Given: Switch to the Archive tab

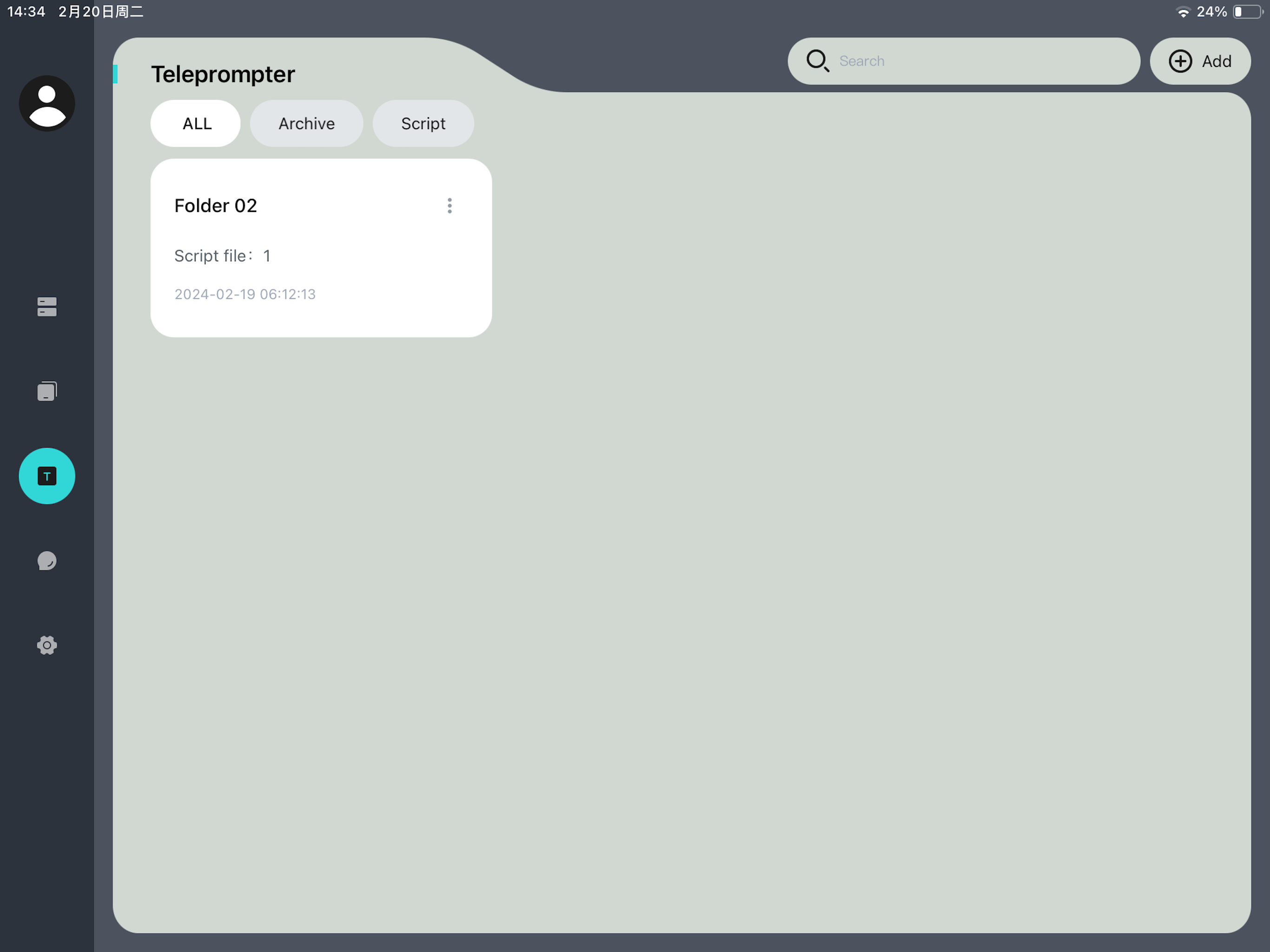Looking at the screenshot, I should (307, 124).
